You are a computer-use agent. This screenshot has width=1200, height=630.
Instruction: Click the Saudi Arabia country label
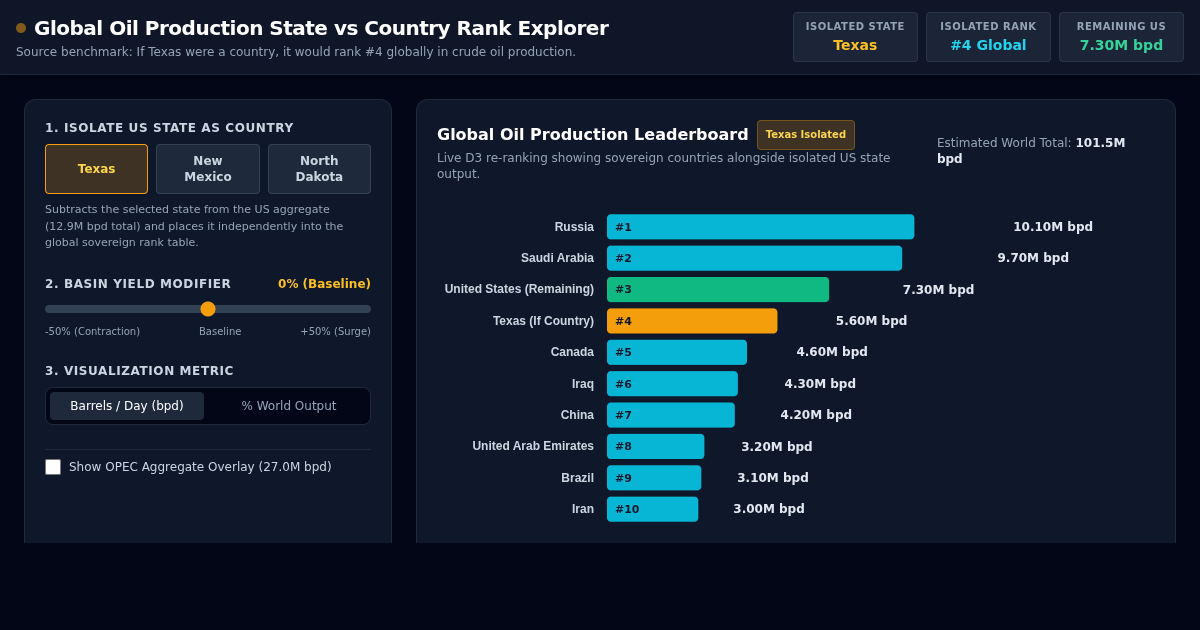(x=557, y=258)
